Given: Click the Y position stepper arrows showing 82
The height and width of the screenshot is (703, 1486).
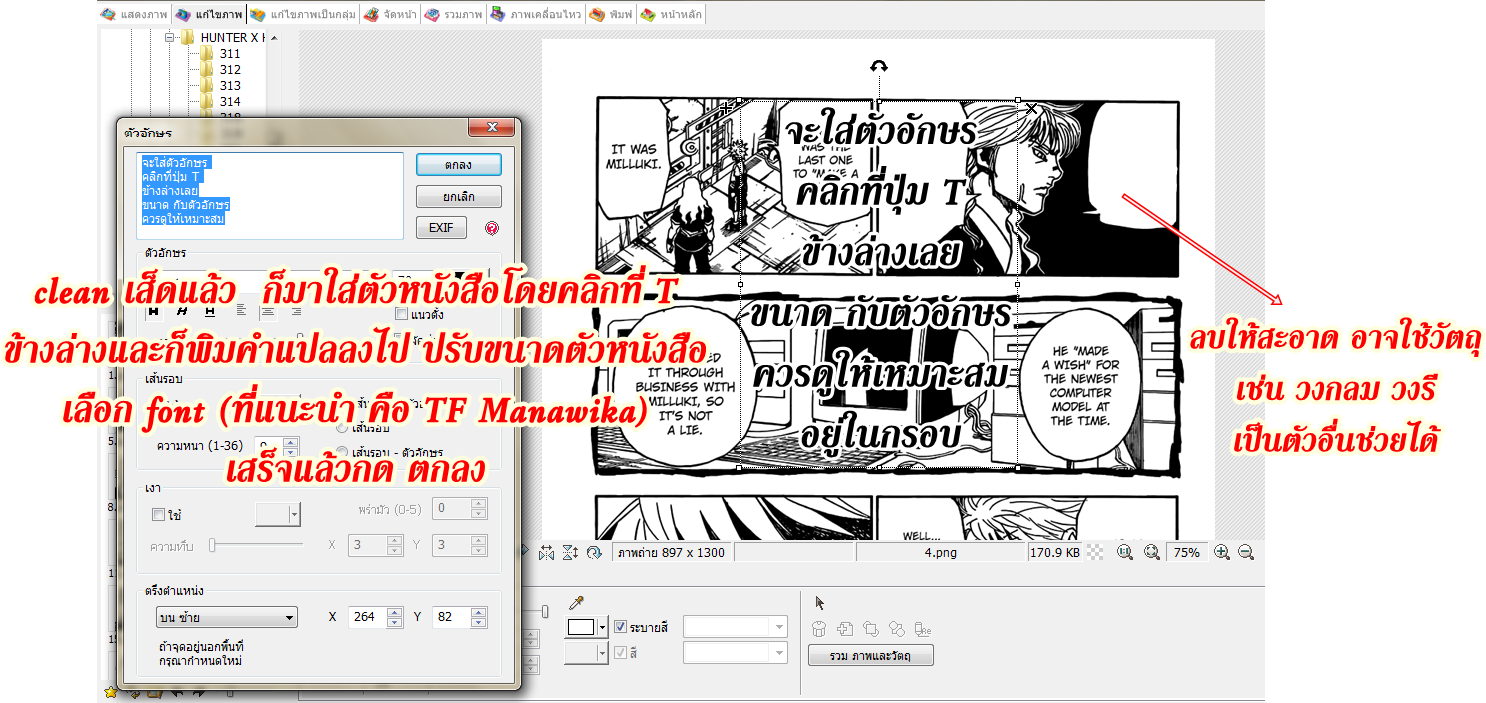Looking at the screenshot, I should point(479,617).
